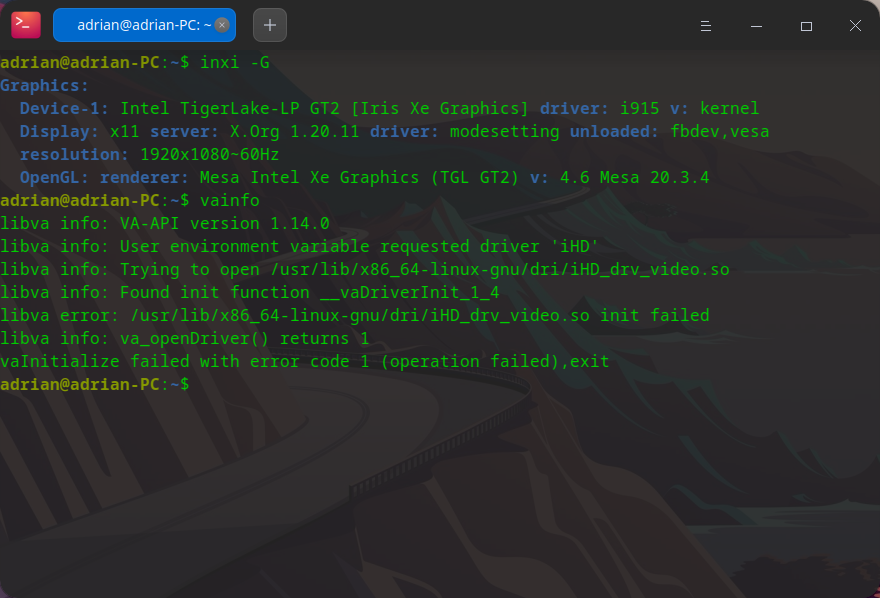Click 'Intel TigerLake-LP GT2 [Iris Xe Graphics]' text
The image size is (880, 598).
324,108
